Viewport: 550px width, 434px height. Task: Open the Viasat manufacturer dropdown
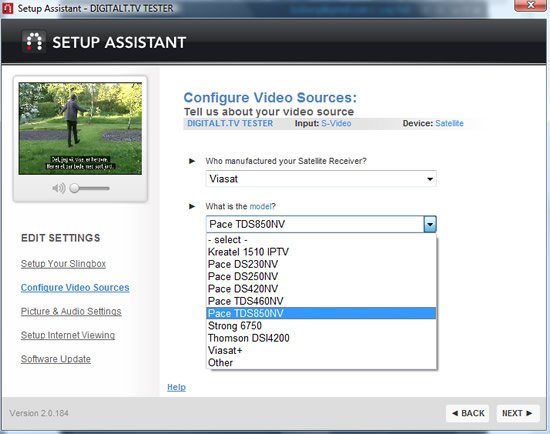(x=321, y=179)
